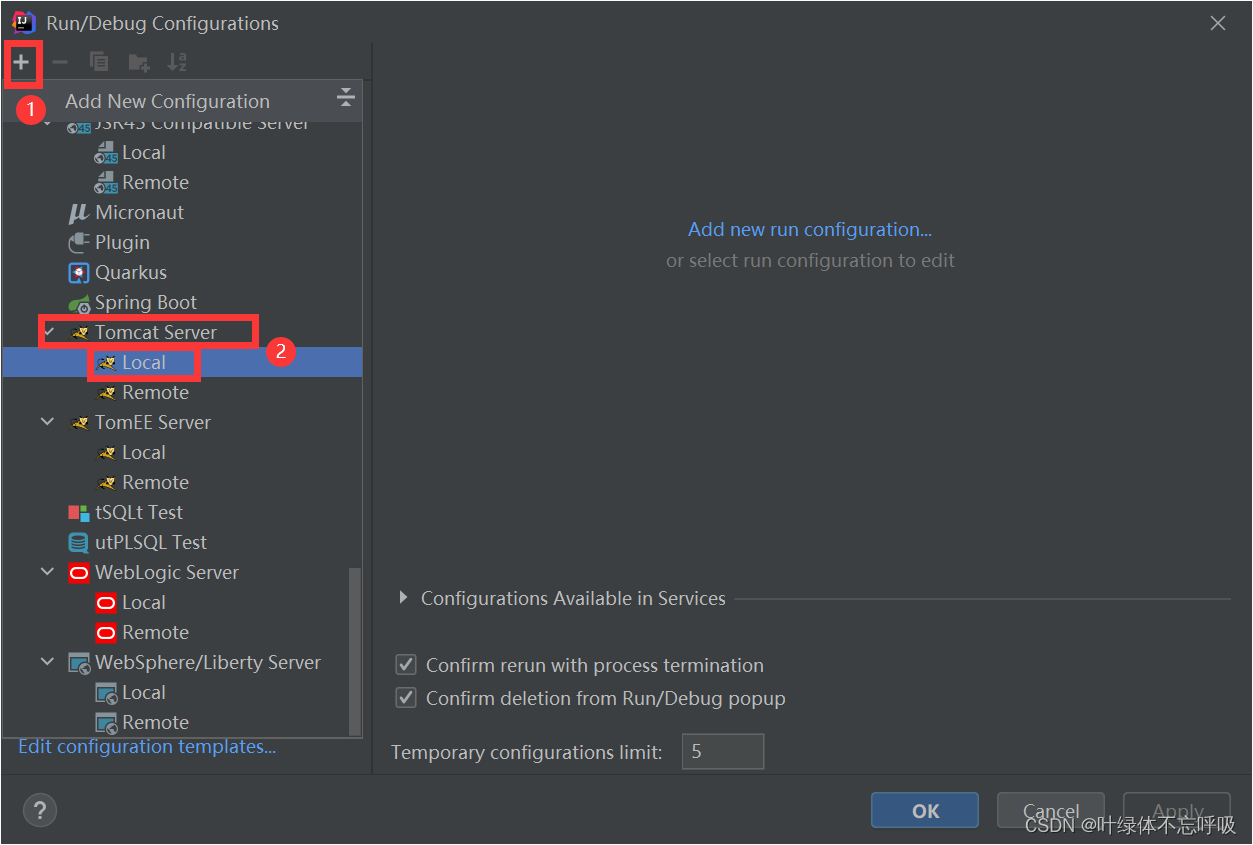The image size is (1253, 845).
Task: Expand Configurations Available in Services section
Action: point(404,598)
